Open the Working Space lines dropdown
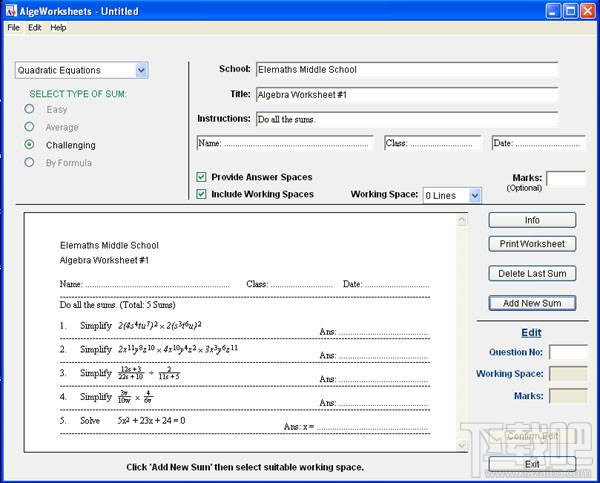600x483 pixels. 475,195
